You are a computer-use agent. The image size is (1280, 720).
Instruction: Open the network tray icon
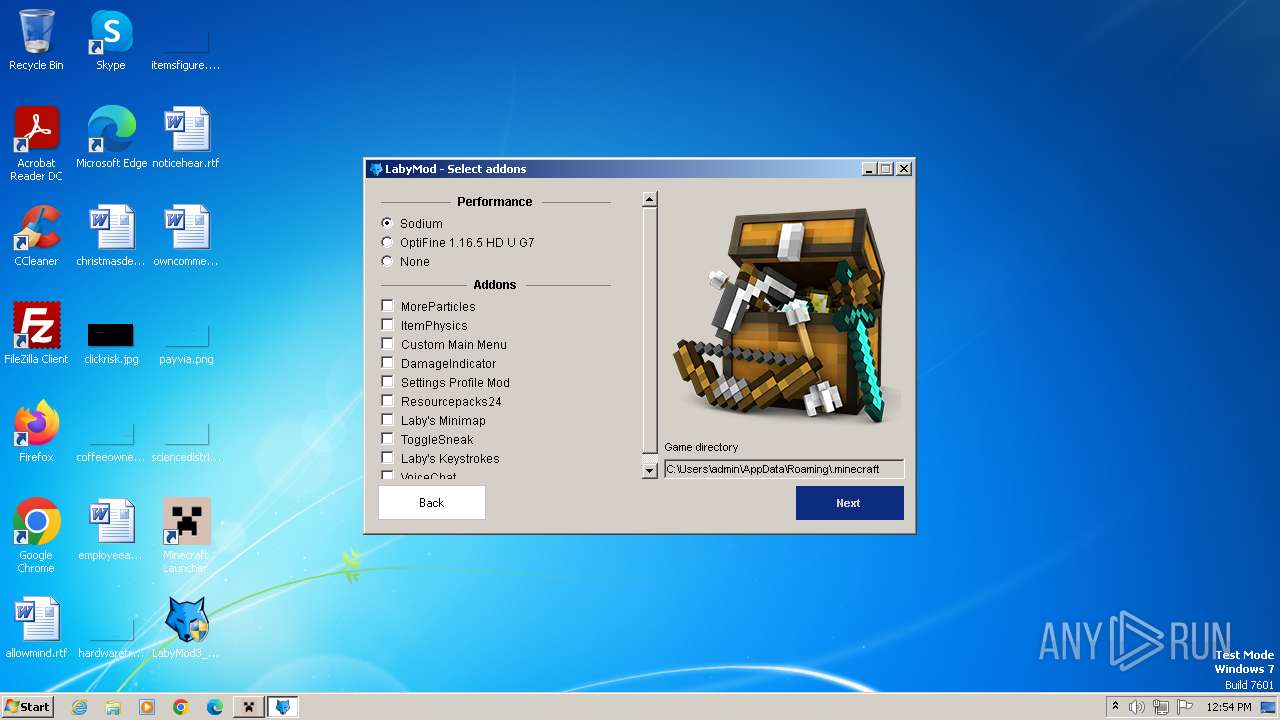point(1160,707)
